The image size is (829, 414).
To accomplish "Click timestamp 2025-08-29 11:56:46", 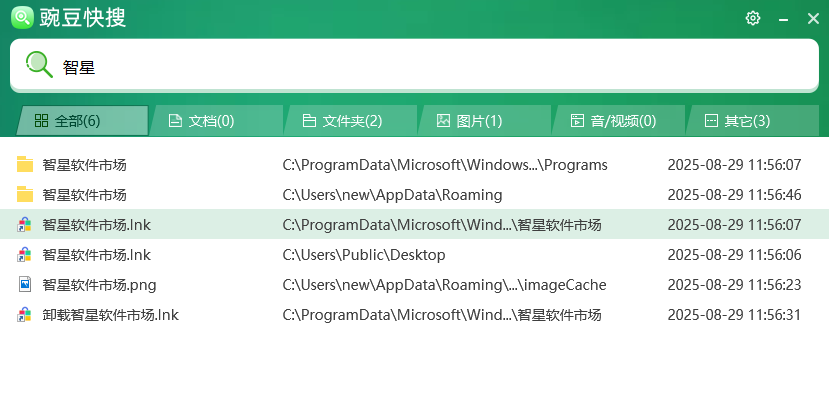I will point(734,195).
